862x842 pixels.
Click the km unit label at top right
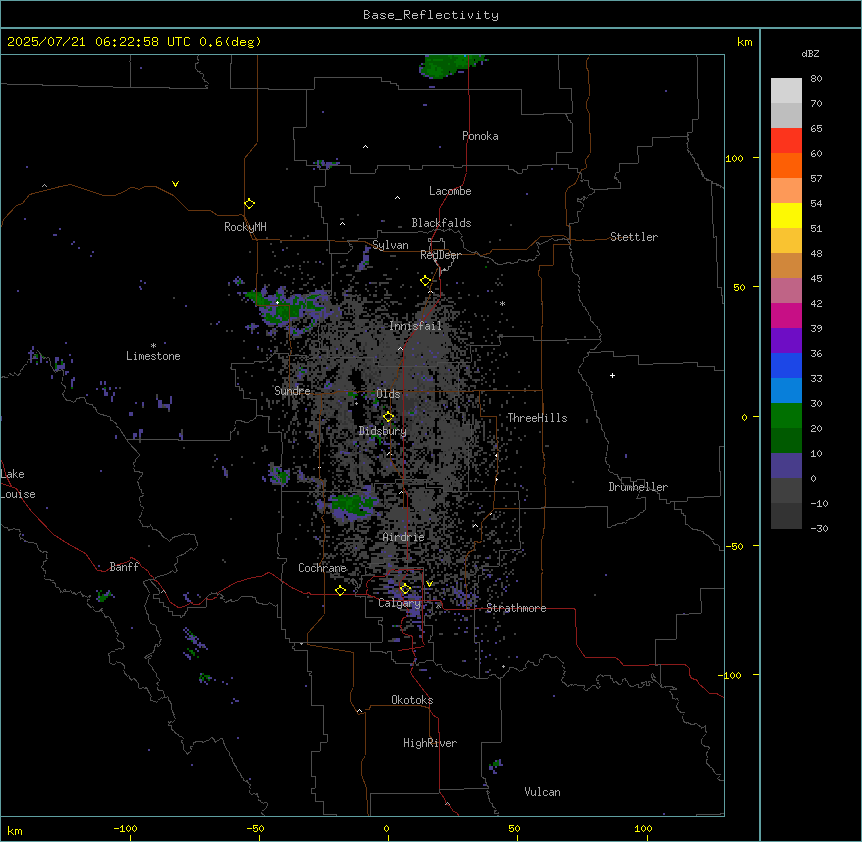(x=744, y=42)
